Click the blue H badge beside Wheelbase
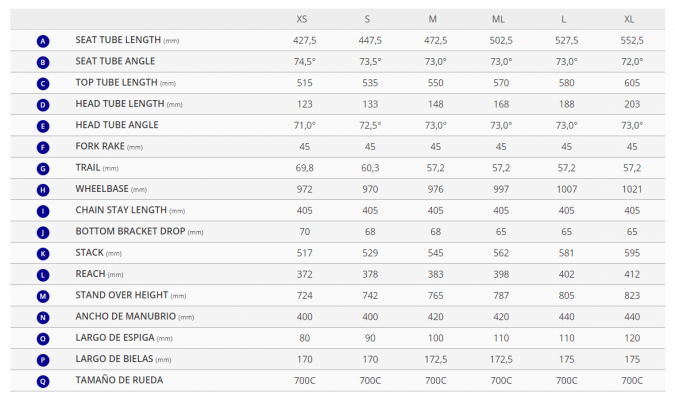The height and width of the screenshot is (400, 675). click(x=42, y=189)
